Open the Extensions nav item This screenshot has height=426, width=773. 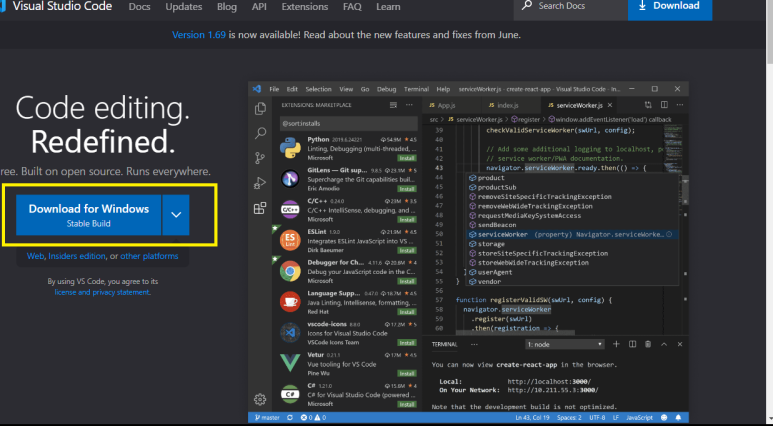[305, 7]
